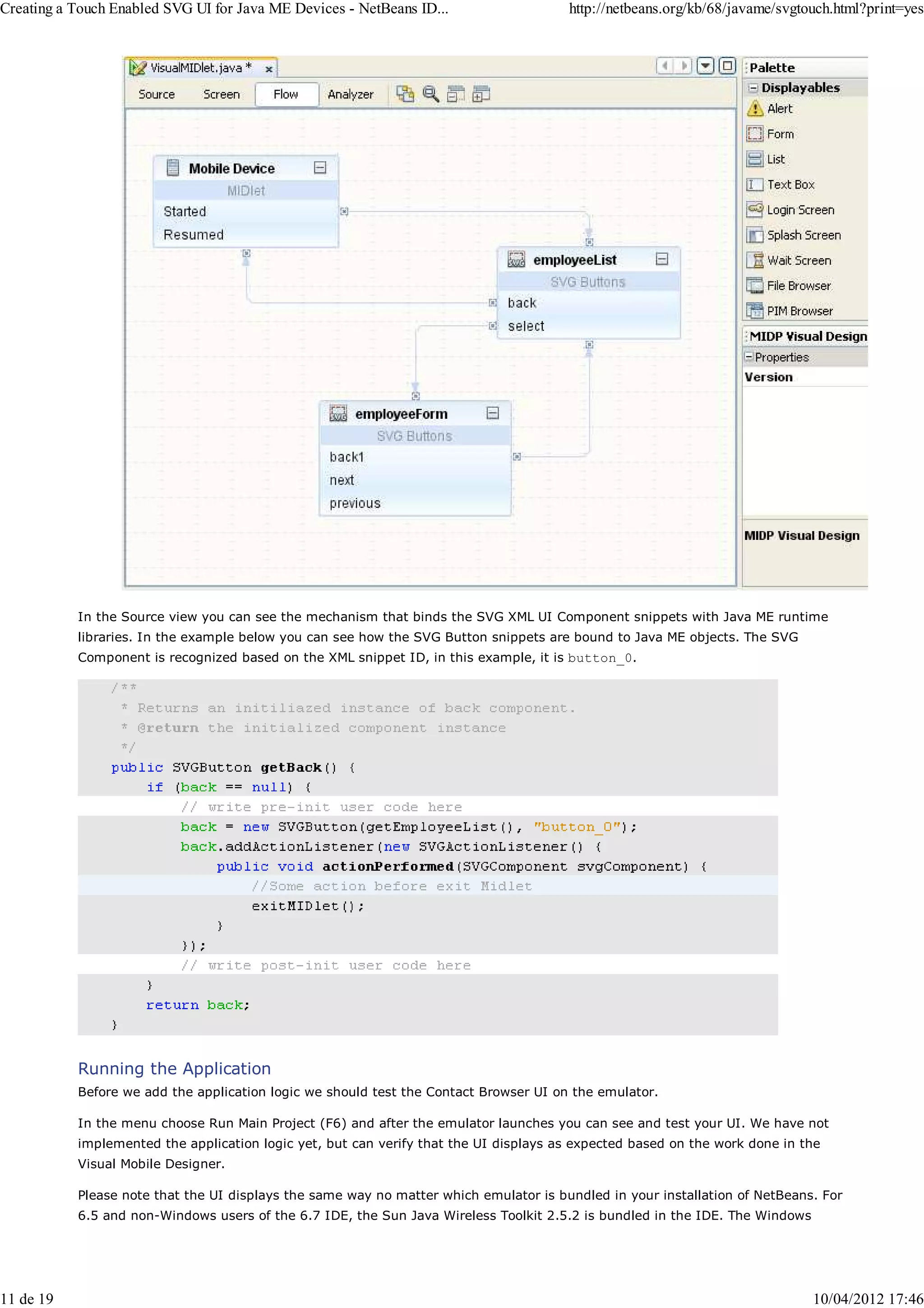Click the connector pin below Mobile Device
Image resolution: width=924 pixels, height=1308 pixels.
[x=246, y=253]
